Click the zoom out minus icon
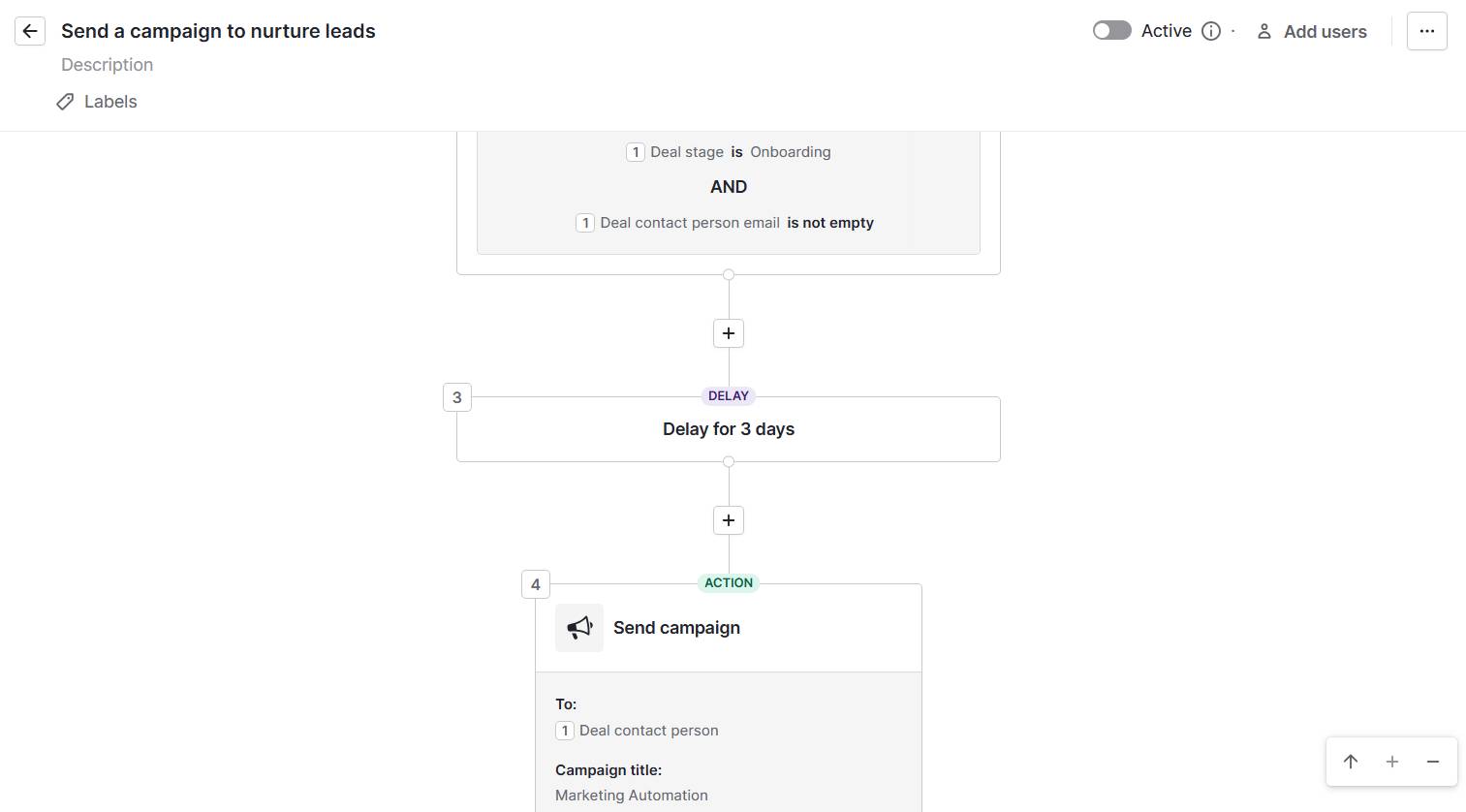This screenshot has width=1466, height=812. (x=1433, y=762)
